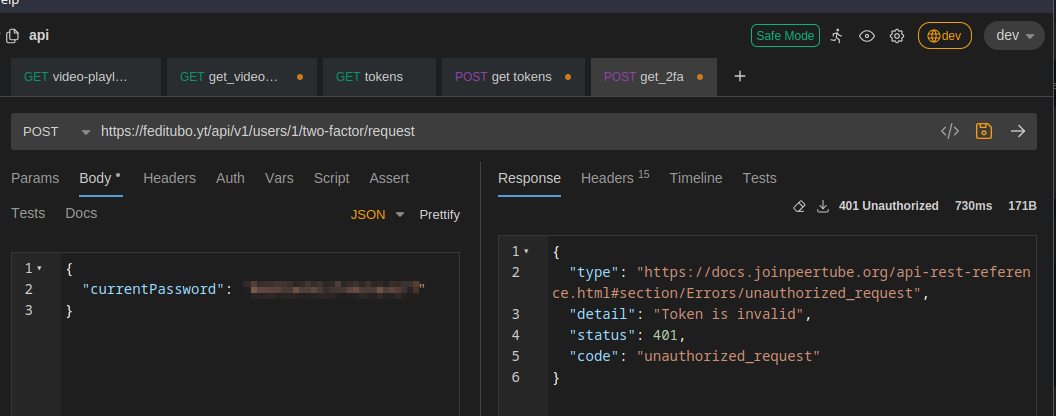Save request with the floppy disk icon
Viewport: 1056px width, 416px height.
984,131
